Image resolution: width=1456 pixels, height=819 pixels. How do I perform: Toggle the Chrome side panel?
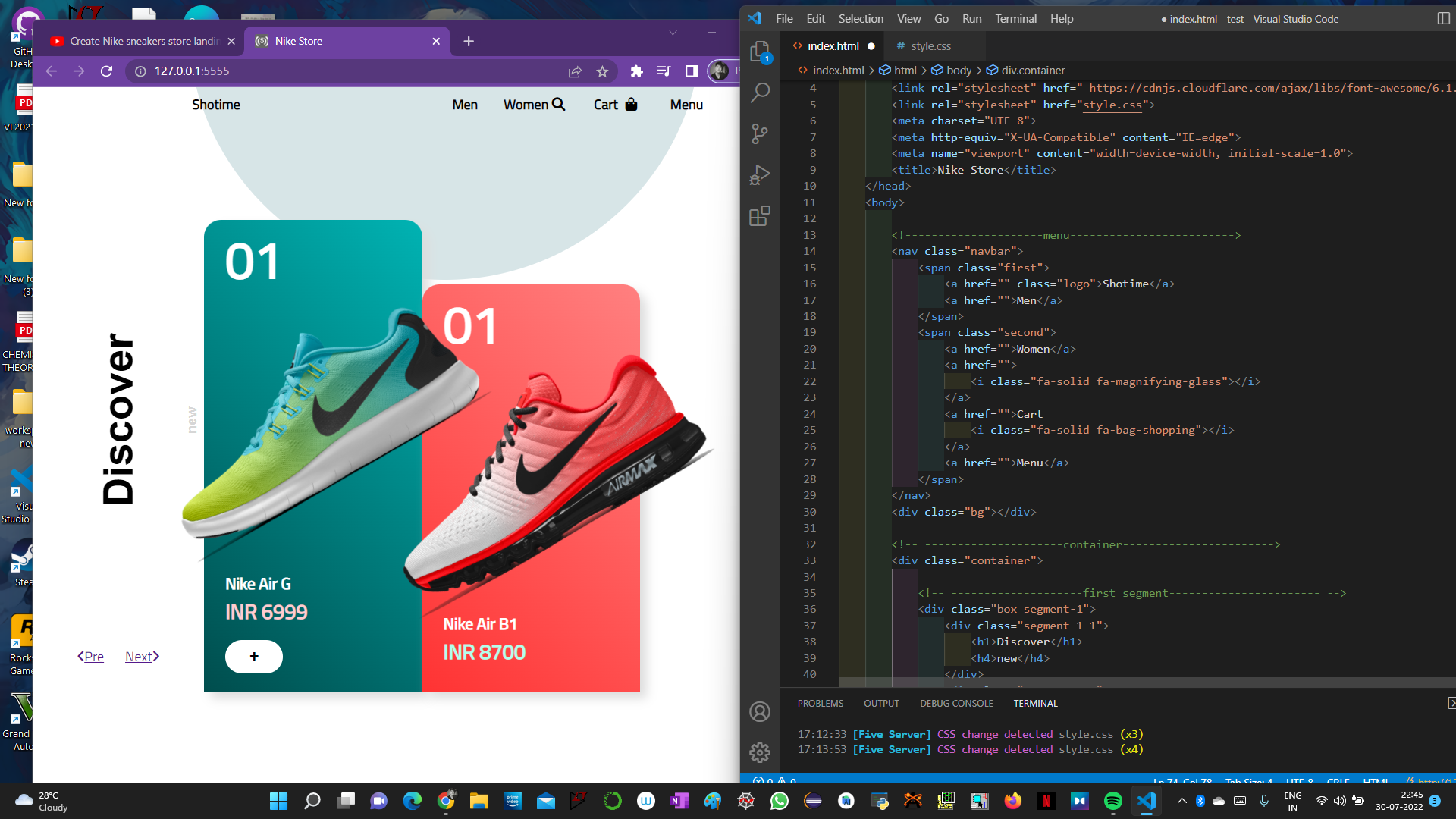691,71
